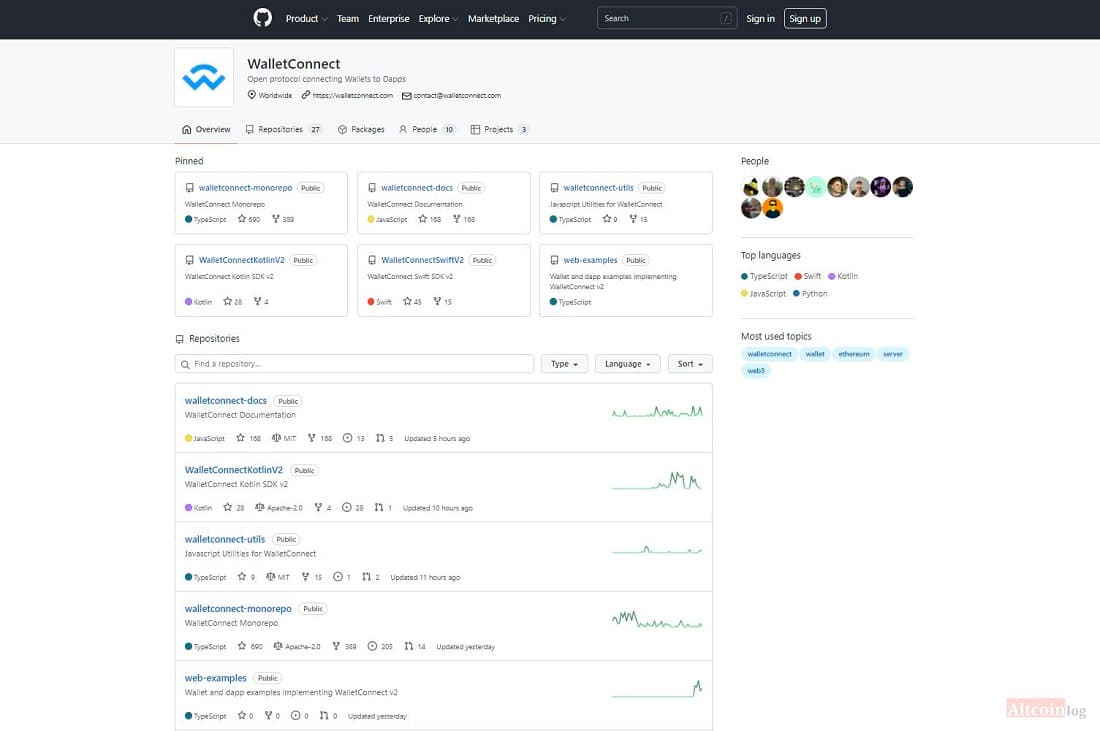Screen dimensions: 1100x731
Task: Open pinned walletconnect-monorepo repository
Action: point(245,188)
